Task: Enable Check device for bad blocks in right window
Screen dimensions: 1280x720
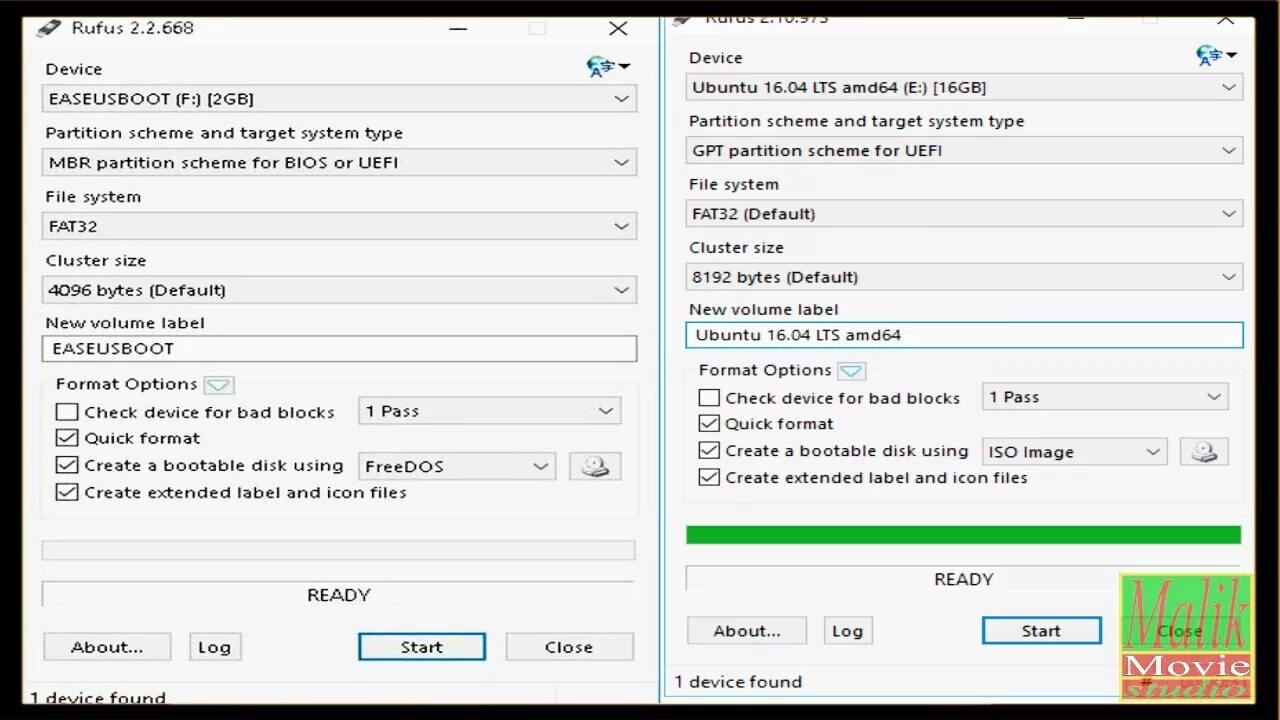Action: point(709,397)
